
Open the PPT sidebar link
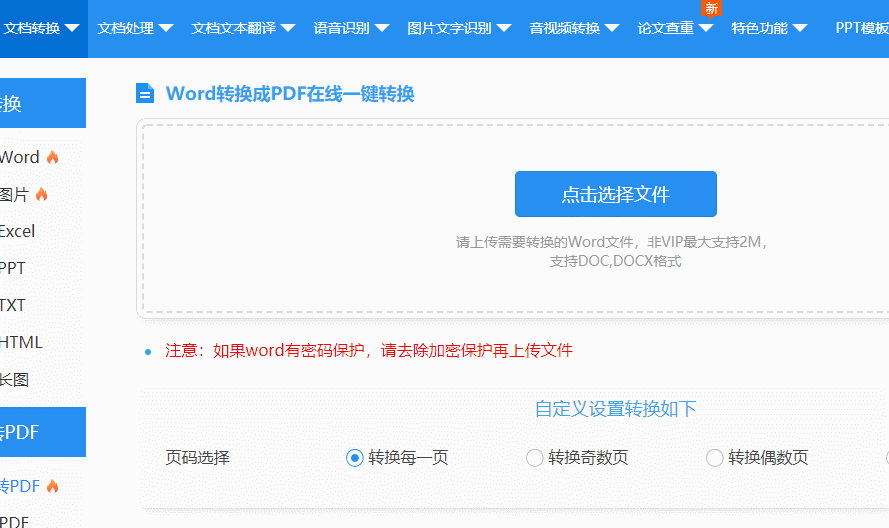pos(13,268)
